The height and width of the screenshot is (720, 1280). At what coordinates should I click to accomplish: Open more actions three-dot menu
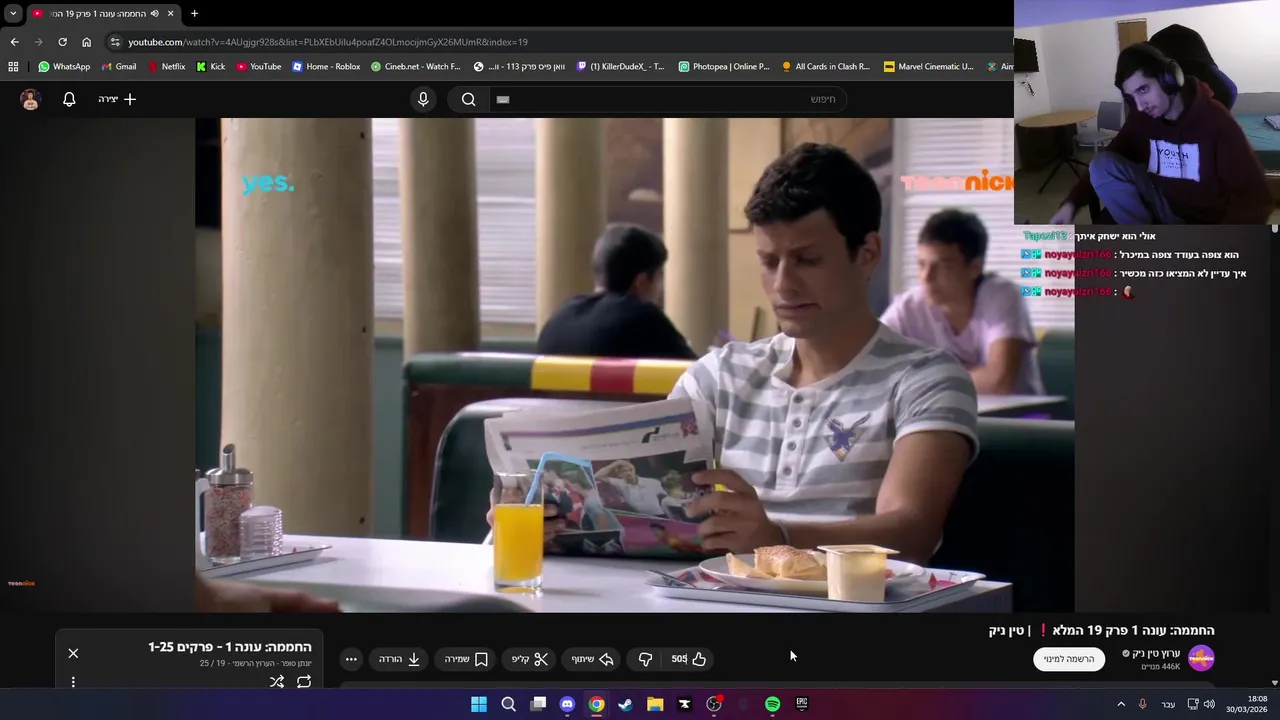click(x=351, y=659)
